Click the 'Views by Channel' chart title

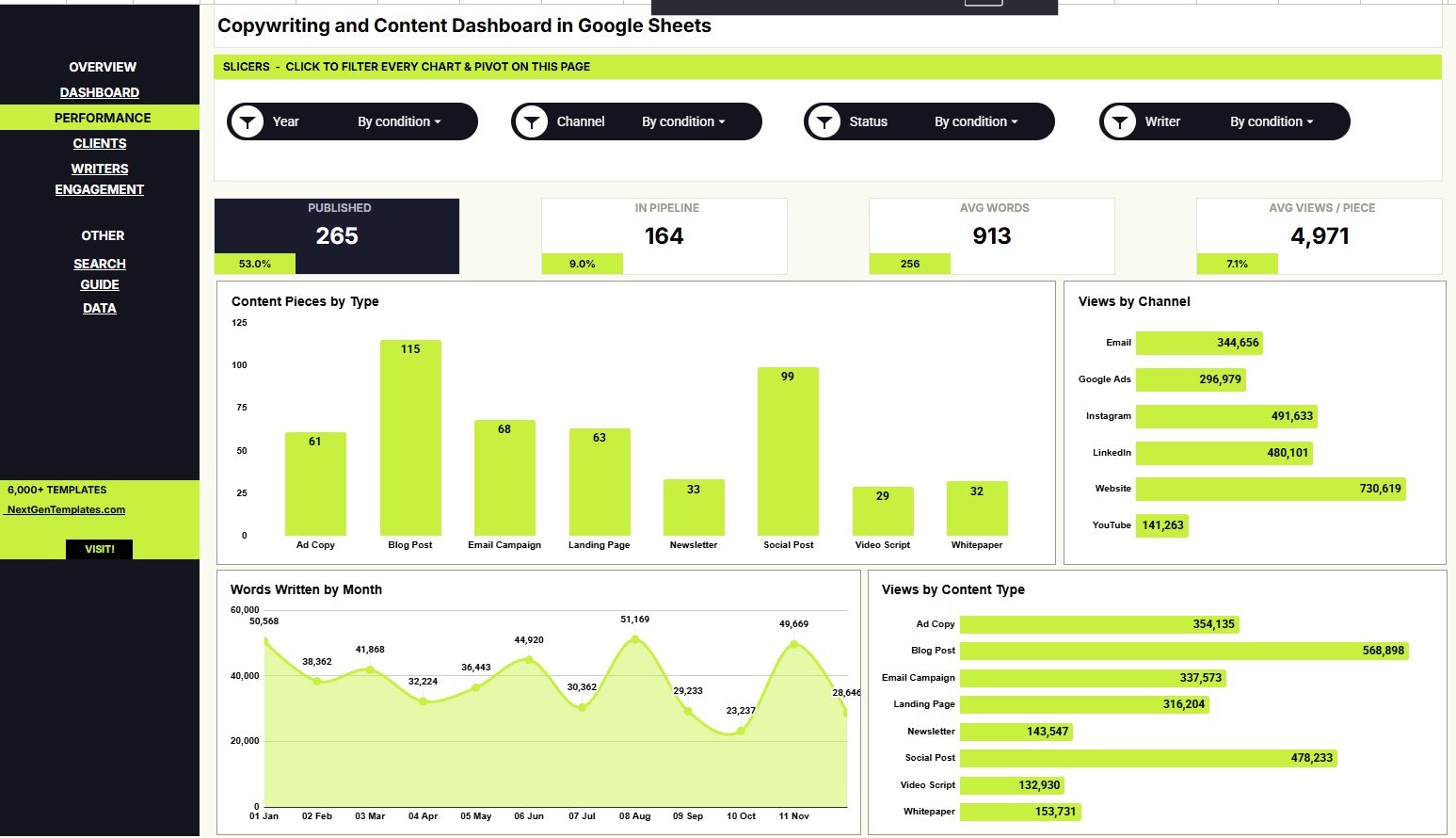pos(1134,301)
